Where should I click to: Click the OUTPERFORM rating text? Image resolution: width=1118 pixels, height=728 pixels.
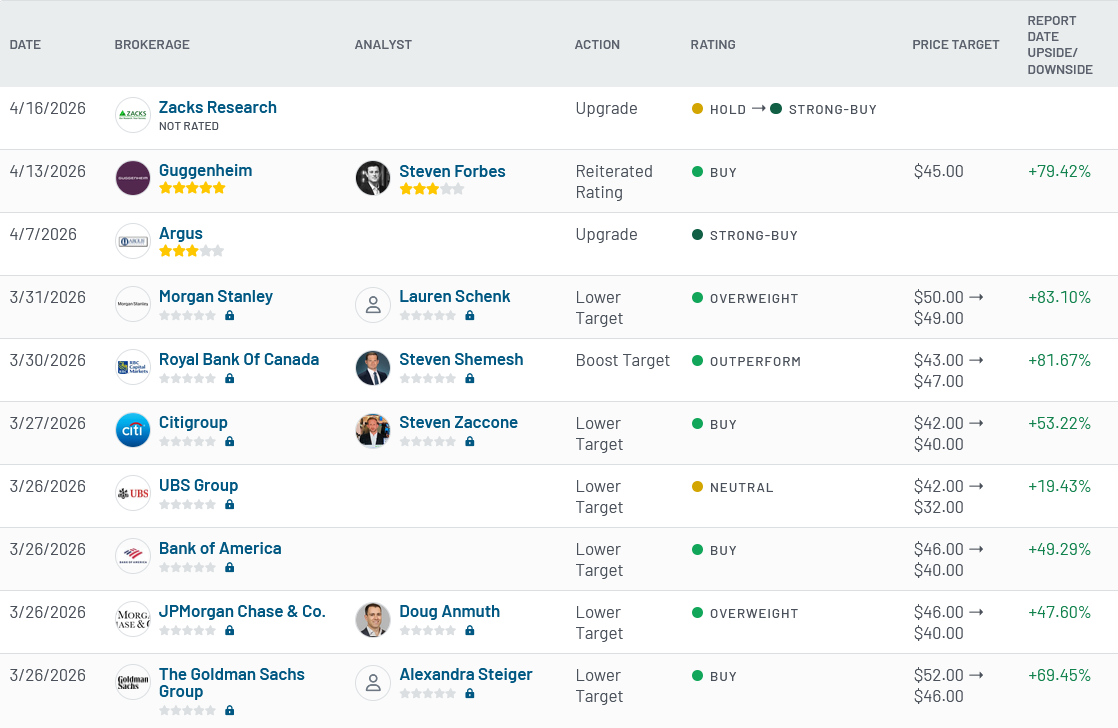tap(755, 362)
